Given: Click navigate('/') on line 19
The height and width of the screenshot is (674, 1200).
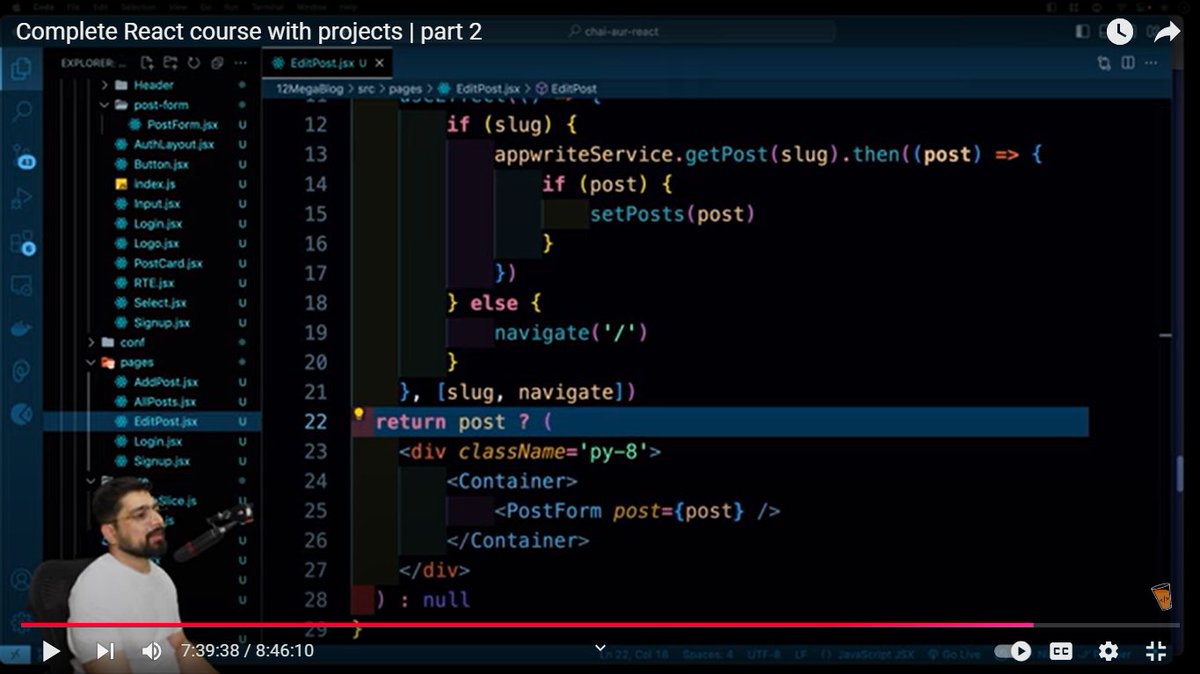Looking at the screenshot, I should (571, 333).
